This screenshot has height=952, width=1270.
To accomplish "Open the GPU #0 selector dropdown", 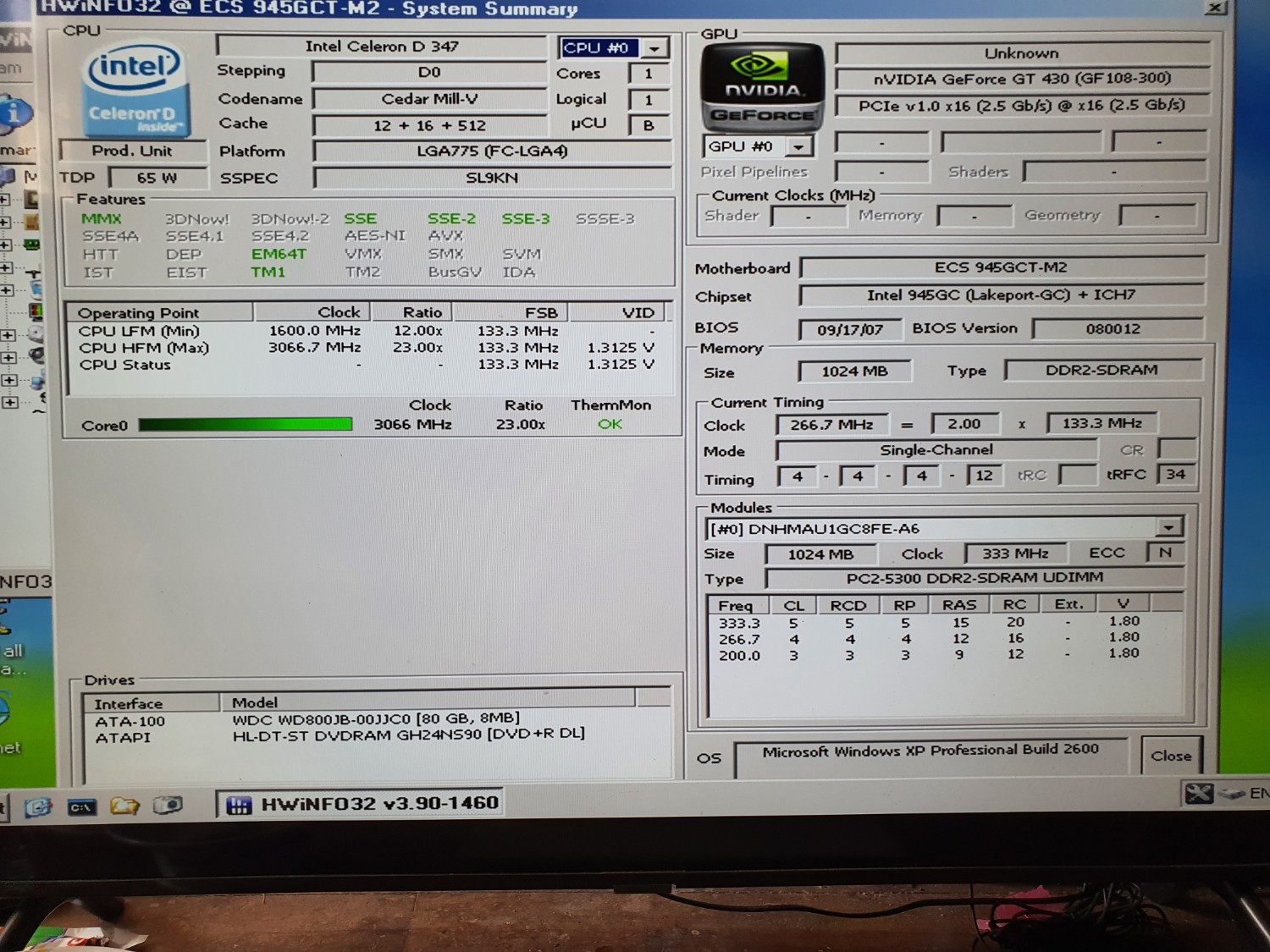I will click(x=798, y=147).
